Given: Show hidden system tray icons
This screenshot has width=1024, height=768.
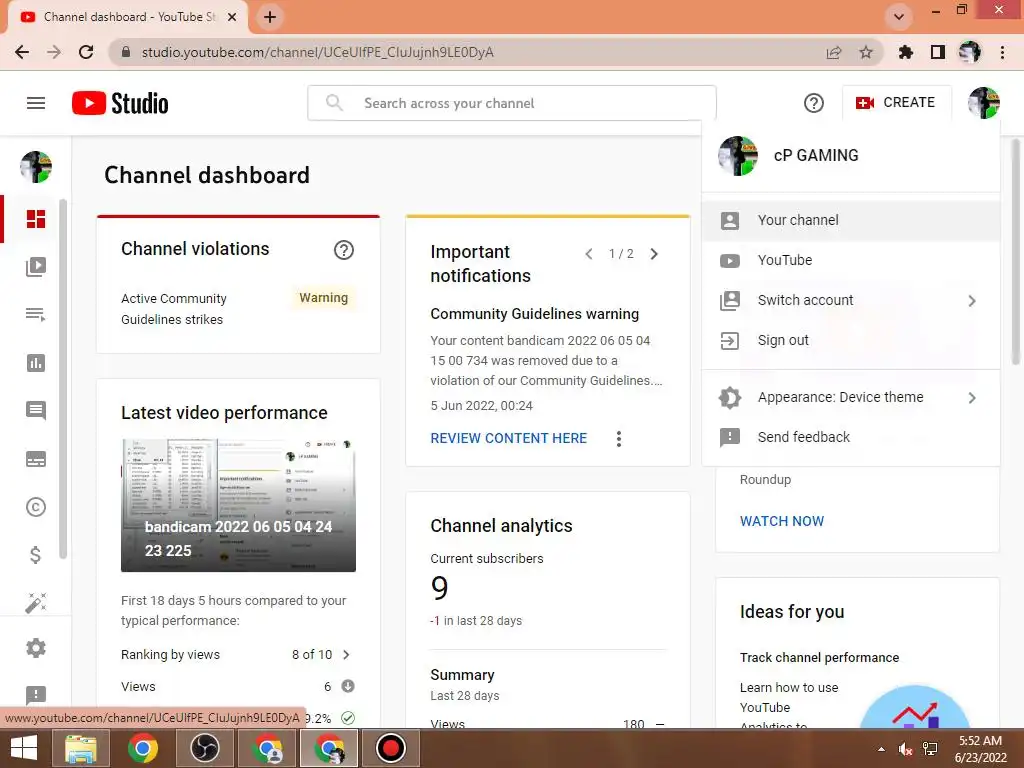Looking at the screenshot, I should tap(881, 749).
